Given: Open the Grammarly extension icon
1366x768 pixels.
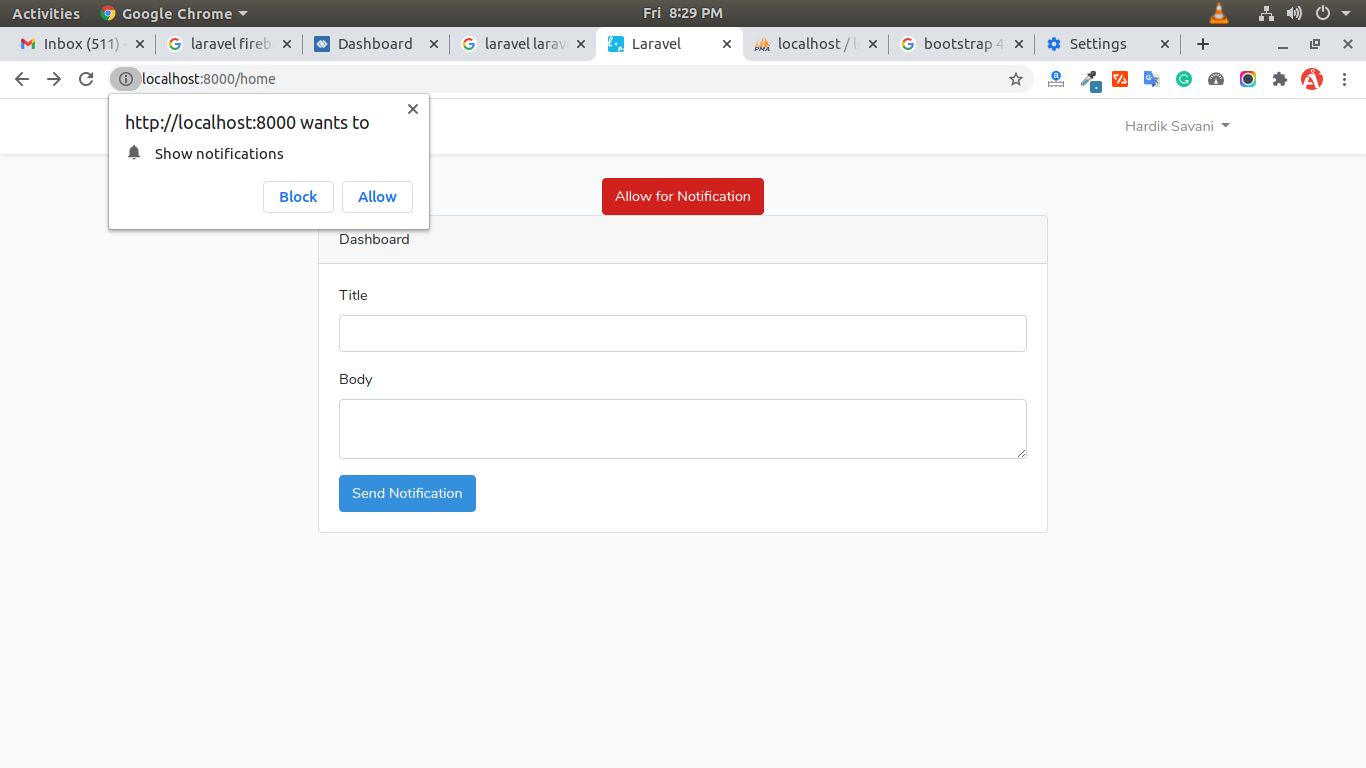Looking at the screenshot, I should [x=1184, y=78].
